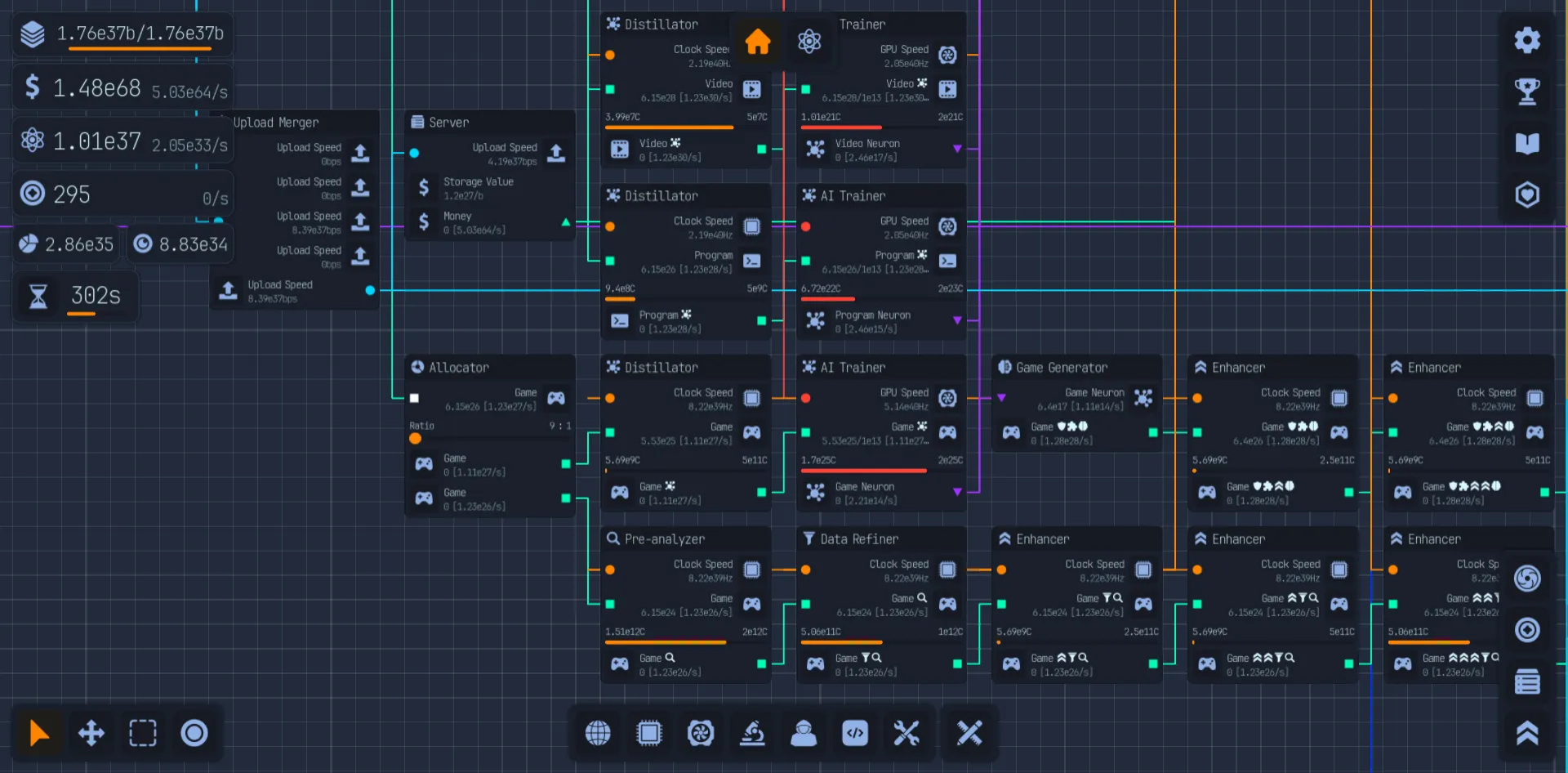
Task: Click the red progress bar at 1.7e25C
Action: [864, 471]
